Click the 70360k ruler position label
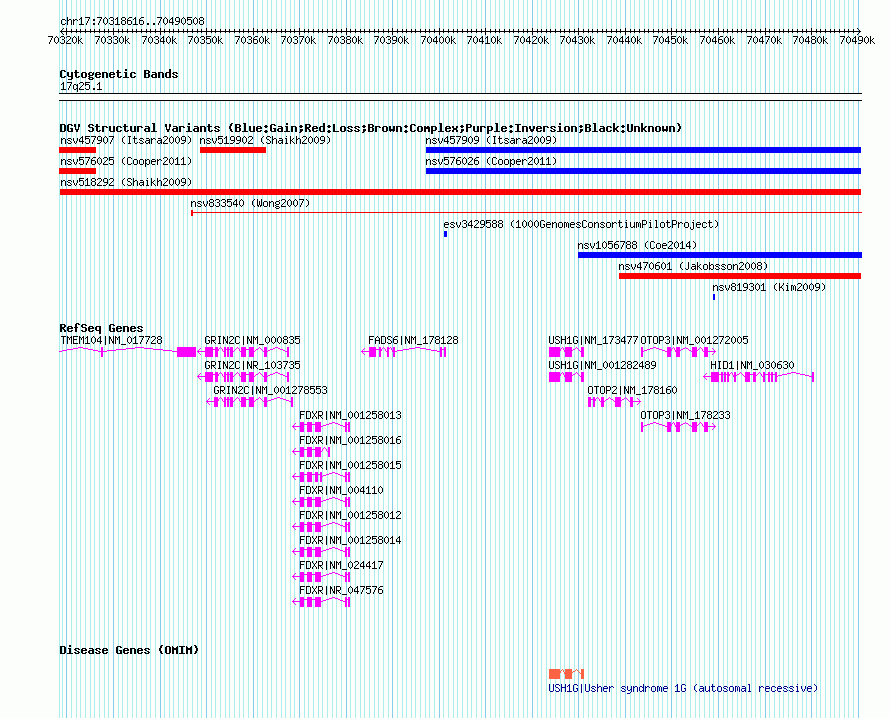 [251, 40]
